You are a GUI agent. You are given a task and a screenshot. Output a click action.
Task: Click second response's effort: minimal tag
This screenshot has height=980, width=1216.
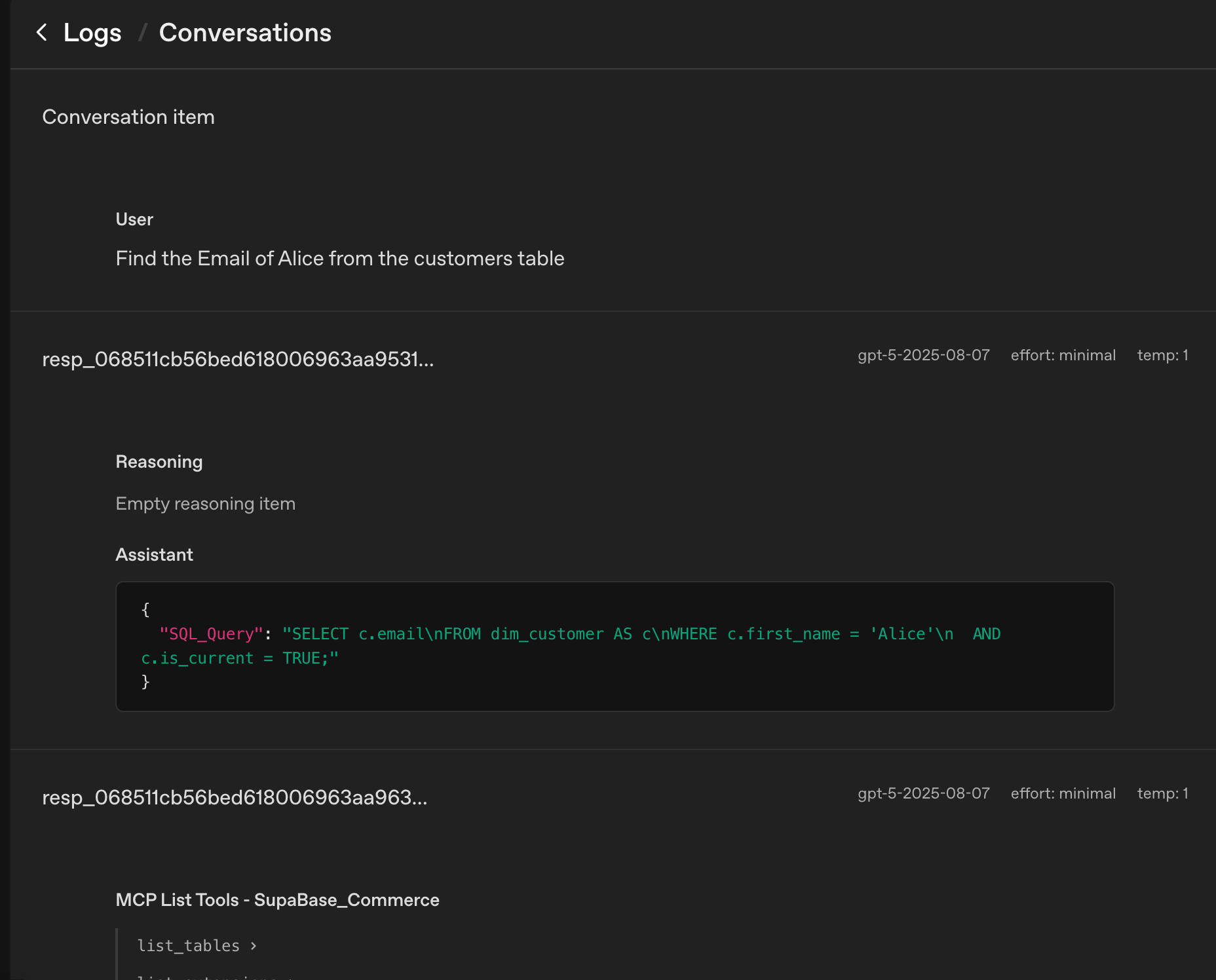pyautogui.click(x=1063, y=793)
